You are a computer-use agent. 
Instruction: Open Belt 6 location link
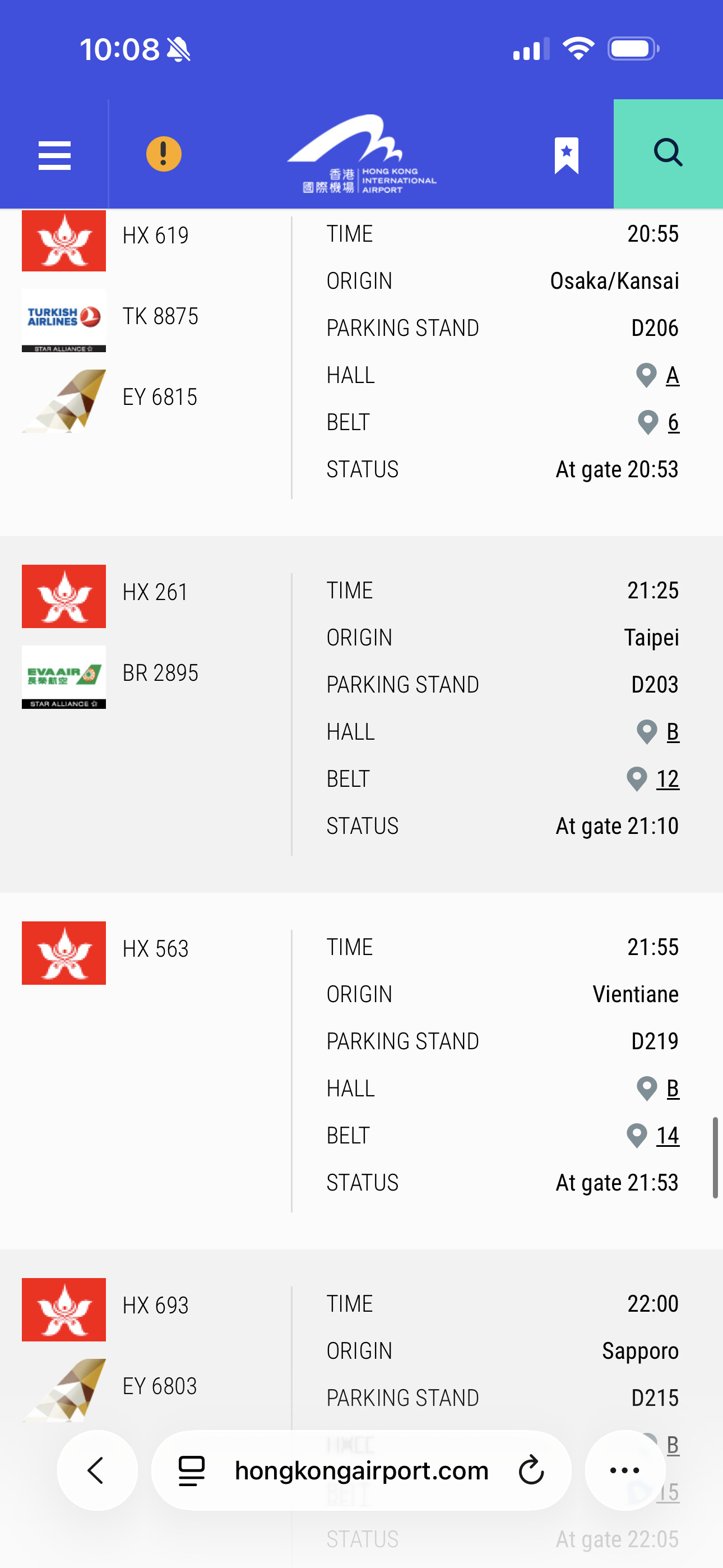(x=673, y=422)
